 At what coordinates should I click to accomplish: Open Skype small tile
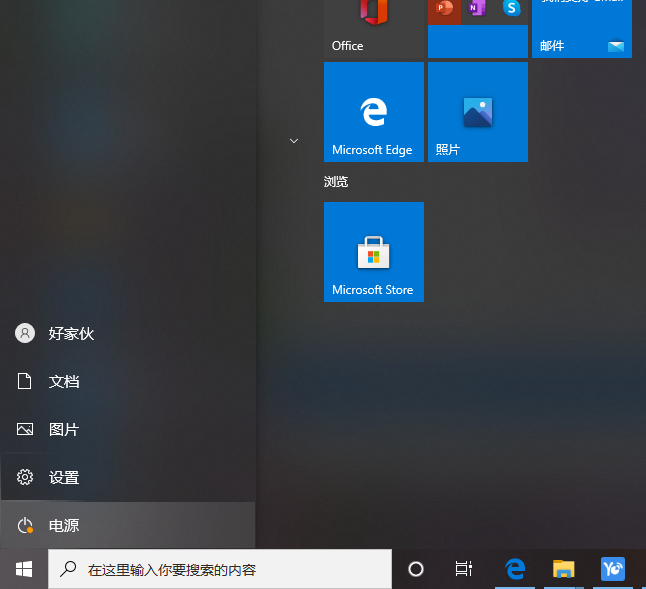coord(511,8)
